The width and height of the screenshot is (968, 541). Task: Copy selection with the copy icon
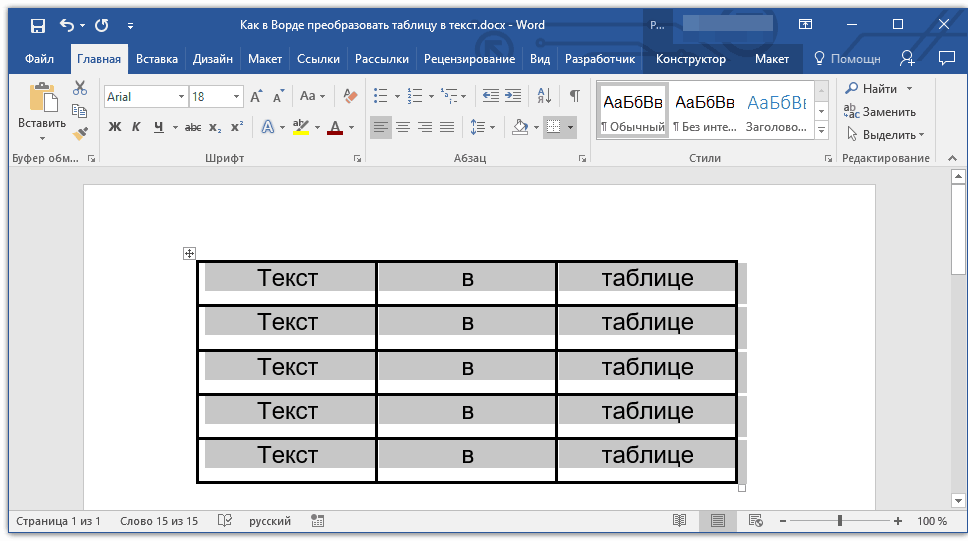[80, 111]
